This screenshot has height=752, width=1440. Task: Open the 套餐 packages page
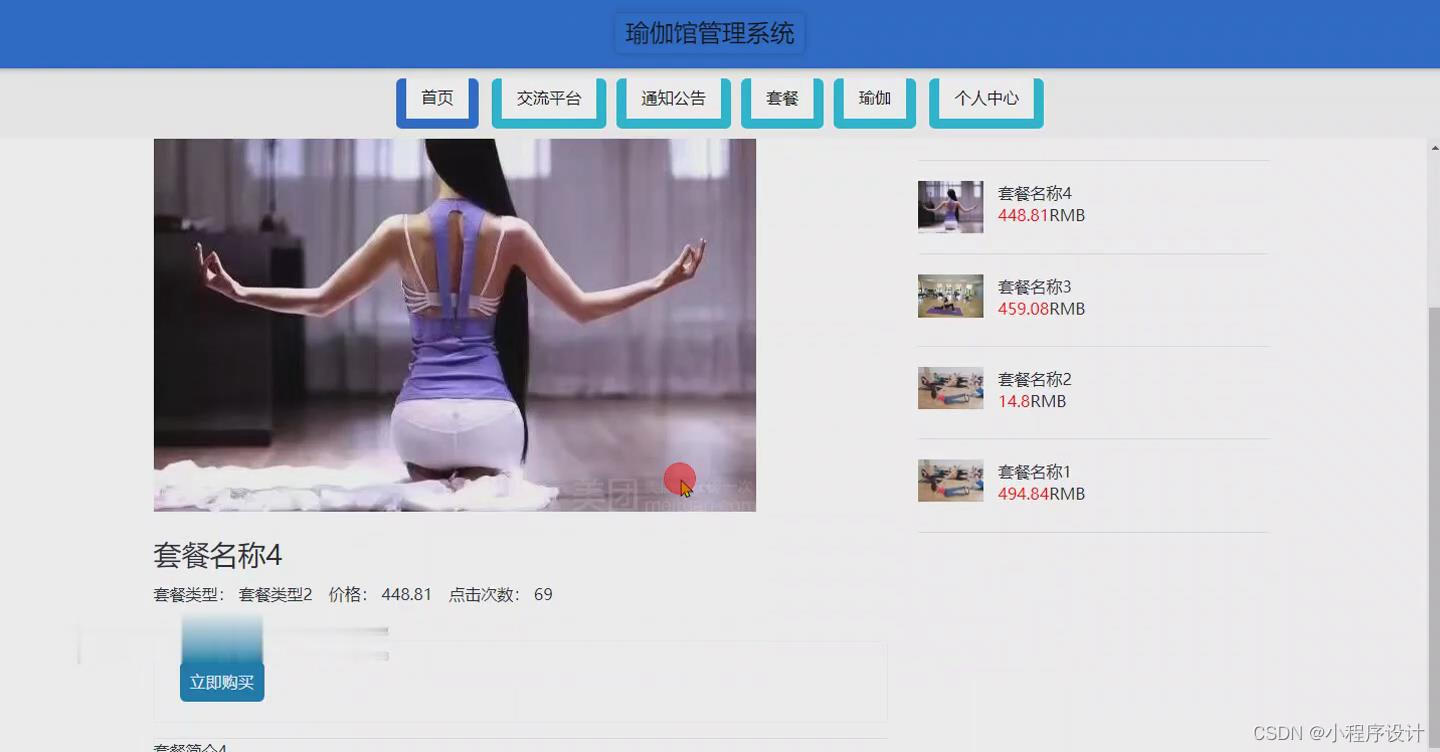(780, 97)
